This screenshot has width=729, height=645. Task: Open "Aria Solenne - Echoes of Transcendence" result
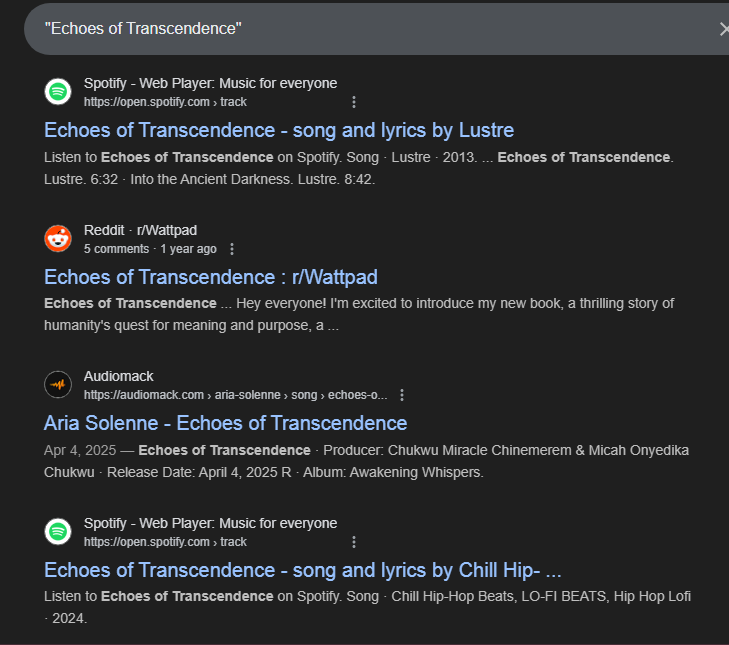[x=226, y=423]
